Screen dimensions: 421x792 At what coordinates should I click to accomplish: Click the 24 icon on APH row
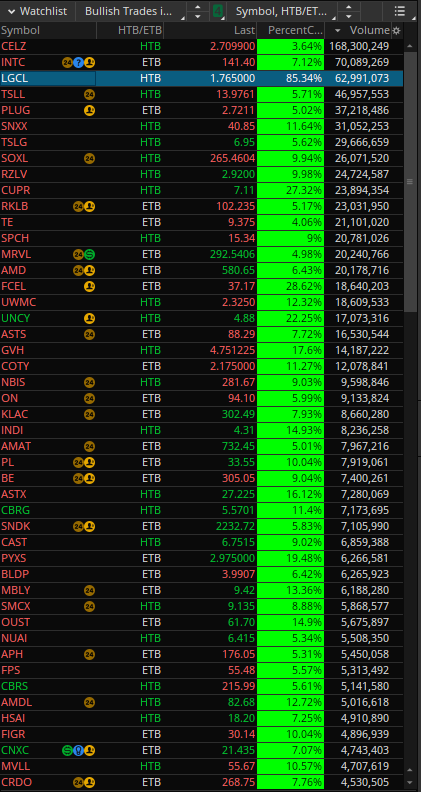(89, 654)
